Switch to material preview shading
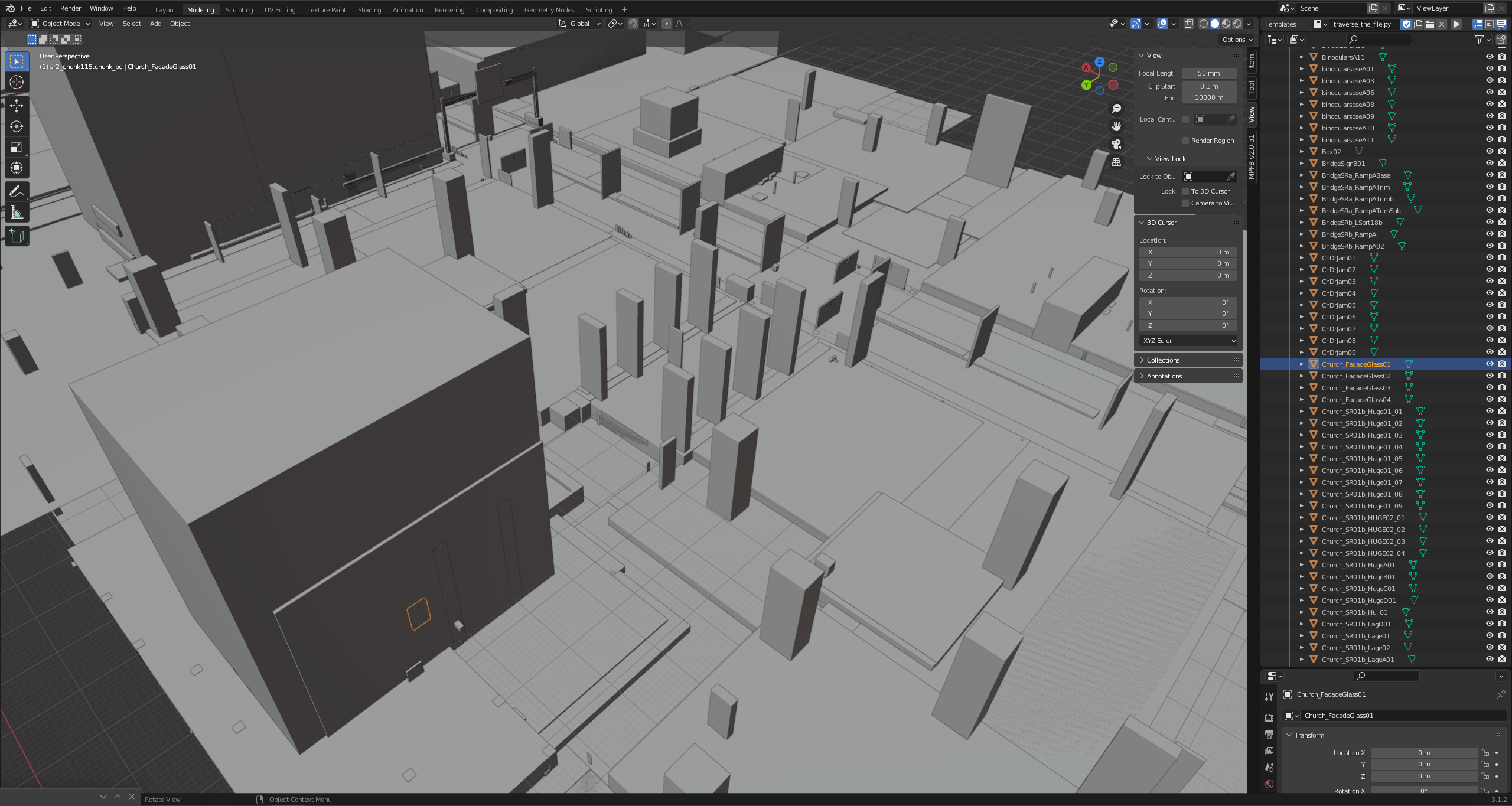 (x=1226, y=24)
